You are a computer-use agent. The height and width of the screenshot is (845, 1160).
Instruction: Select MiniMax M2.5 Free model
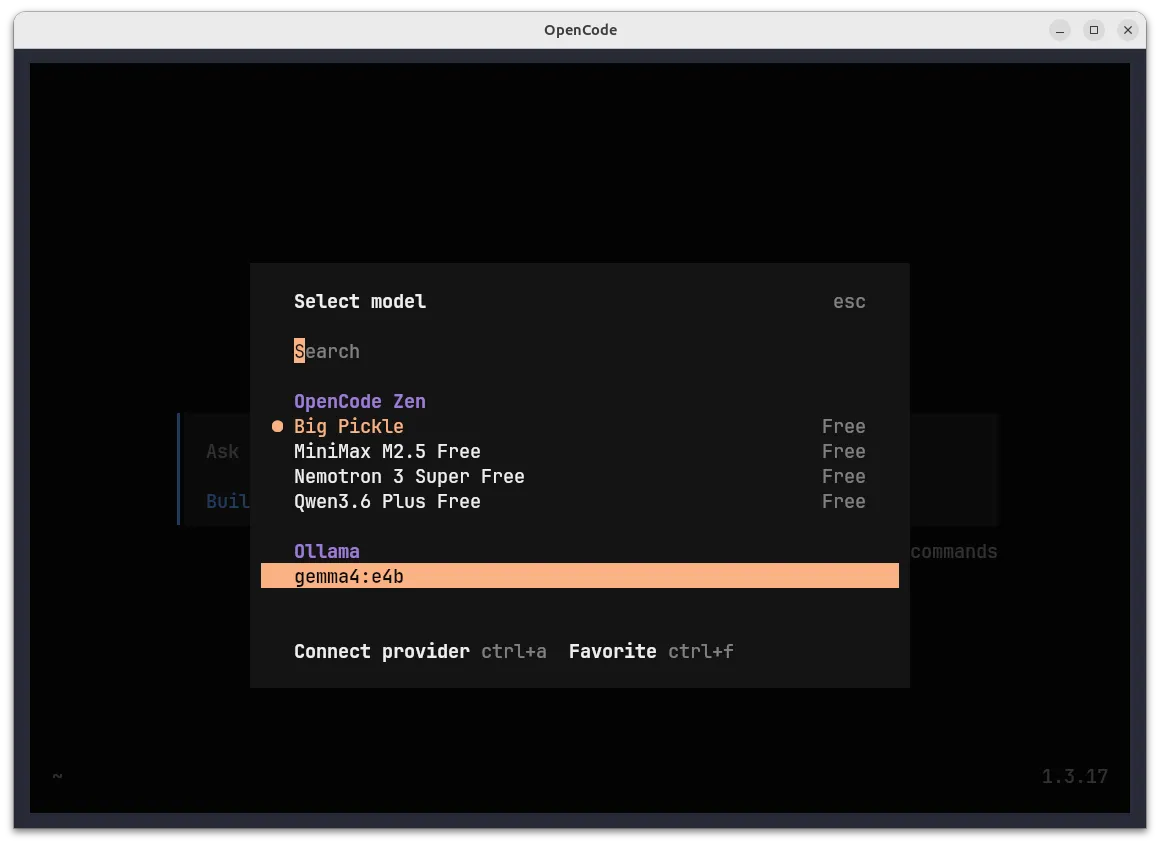386,451
